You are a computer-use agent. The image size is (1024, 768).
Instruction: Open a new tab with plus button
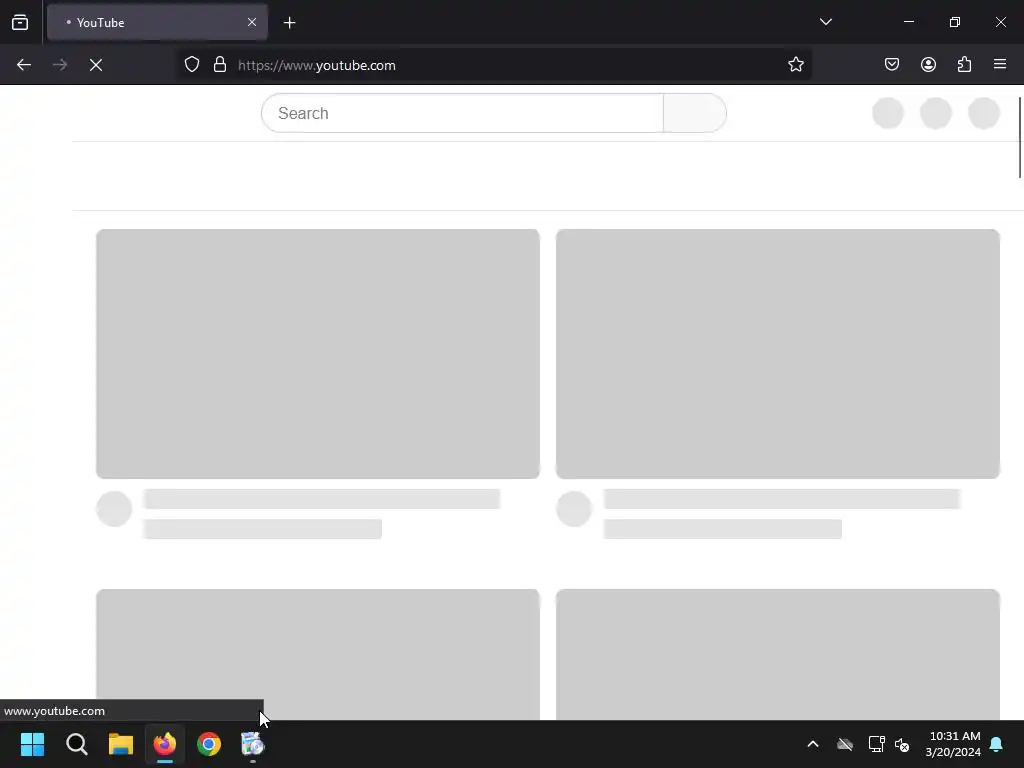[x=289, y=23]
